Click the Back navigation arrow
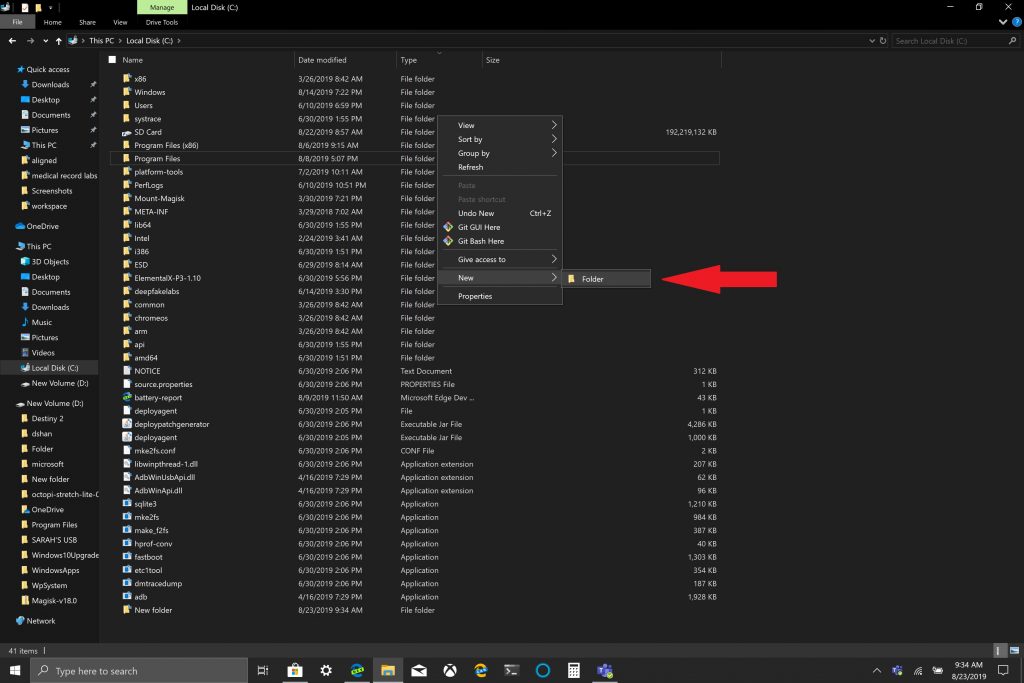 coord(12,41)
